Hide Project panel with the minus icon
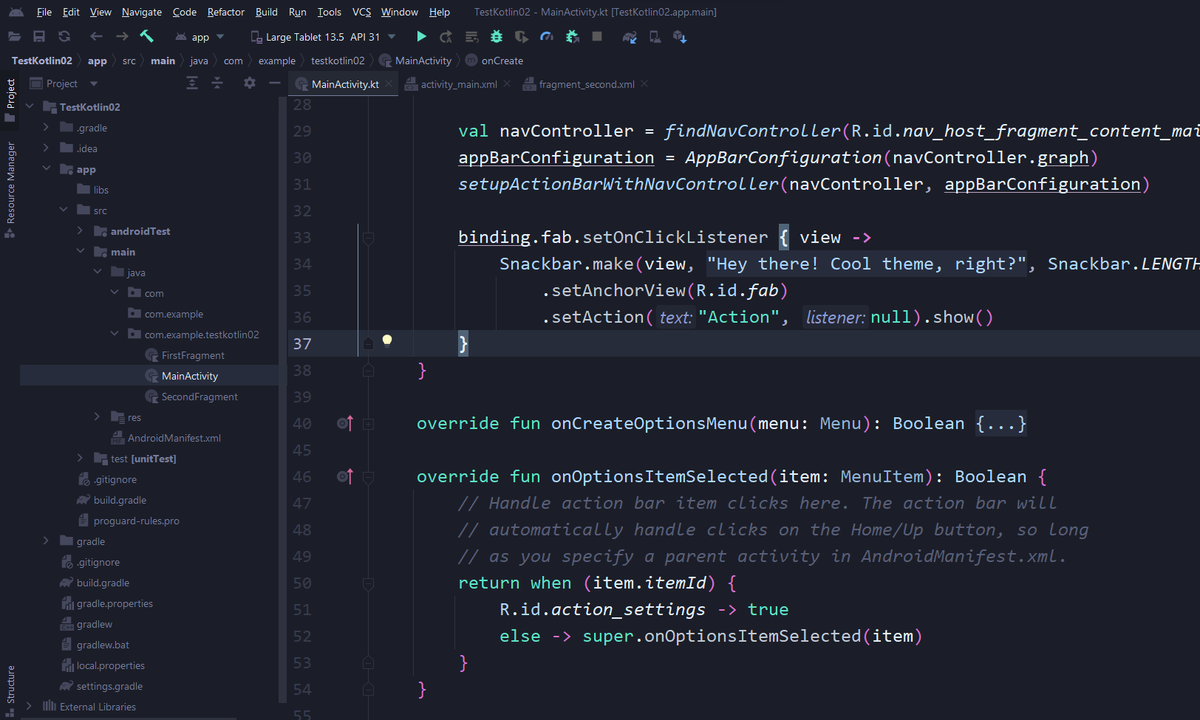1200x720 pixels. (274, 84)
